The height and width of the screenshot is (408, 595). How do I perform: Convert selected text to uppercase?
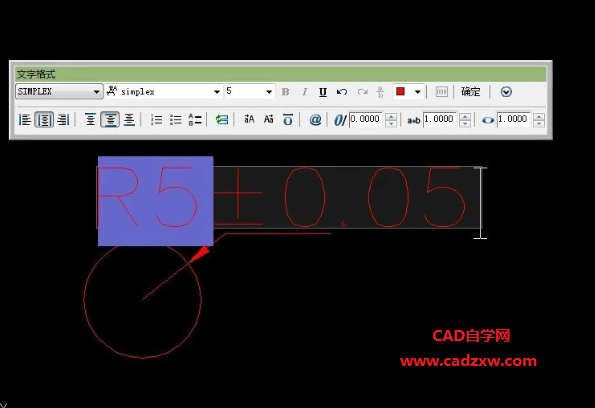pos(249,120)
